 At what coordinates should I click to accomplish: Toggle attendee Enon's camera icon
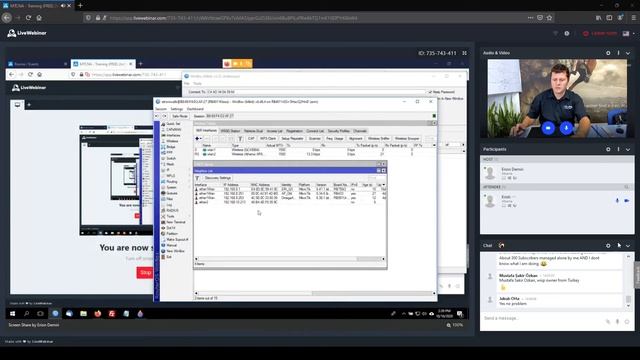pos(627,200)
